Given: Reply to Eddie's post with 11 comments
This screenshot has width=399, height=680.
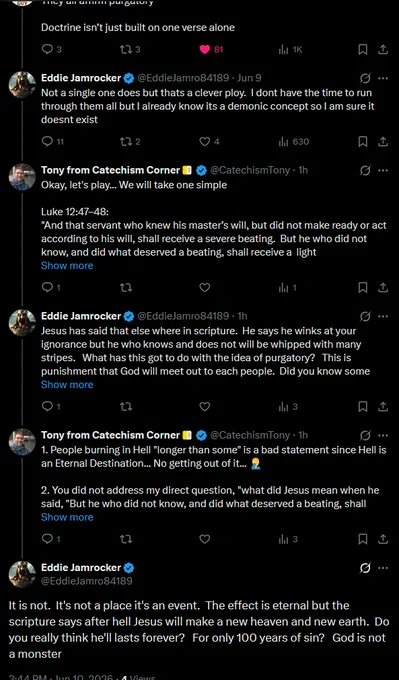Looking at the screenshot, I should pos(47,141).
